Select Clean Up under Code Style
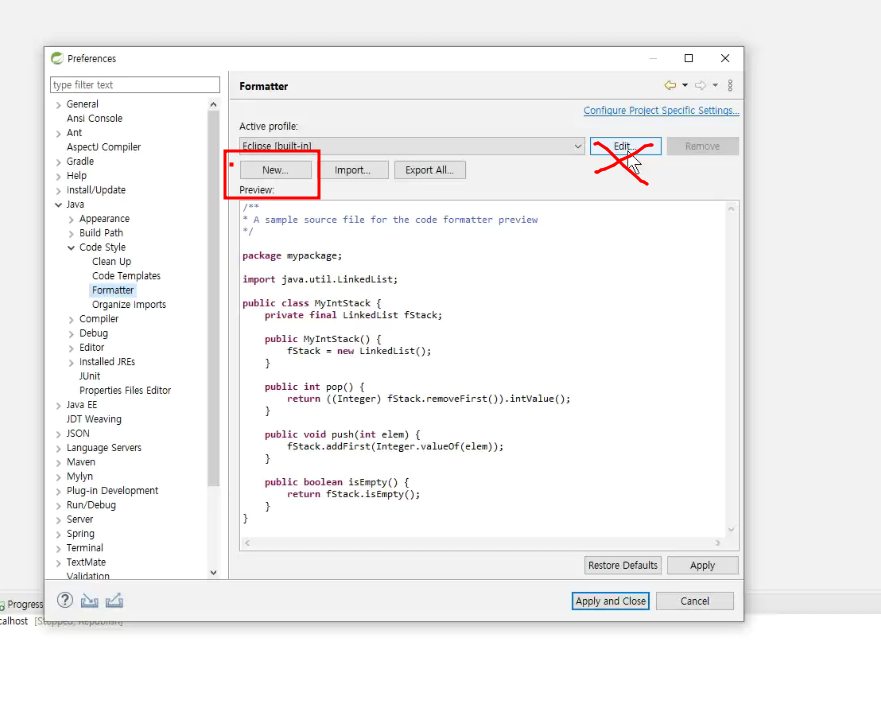881x715 pixels. coord(112,262)
